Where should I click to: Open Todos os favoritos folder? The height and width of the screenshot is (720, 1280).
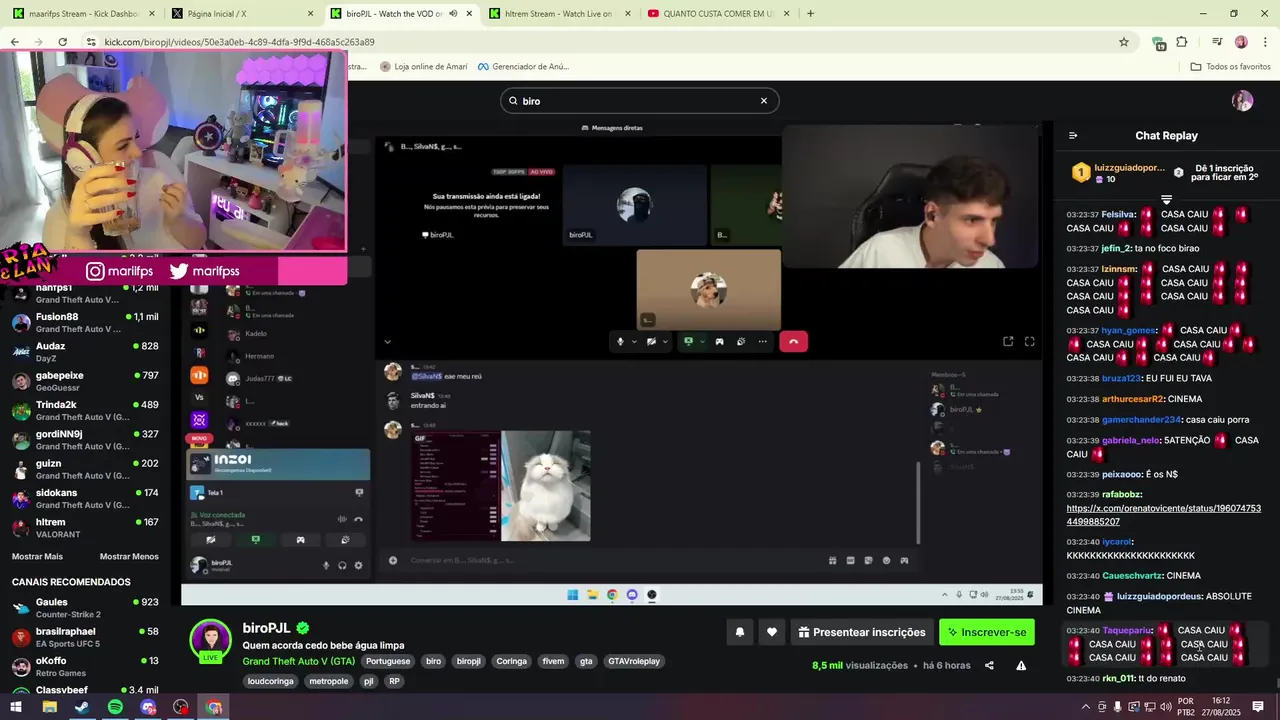(1230, 67)
